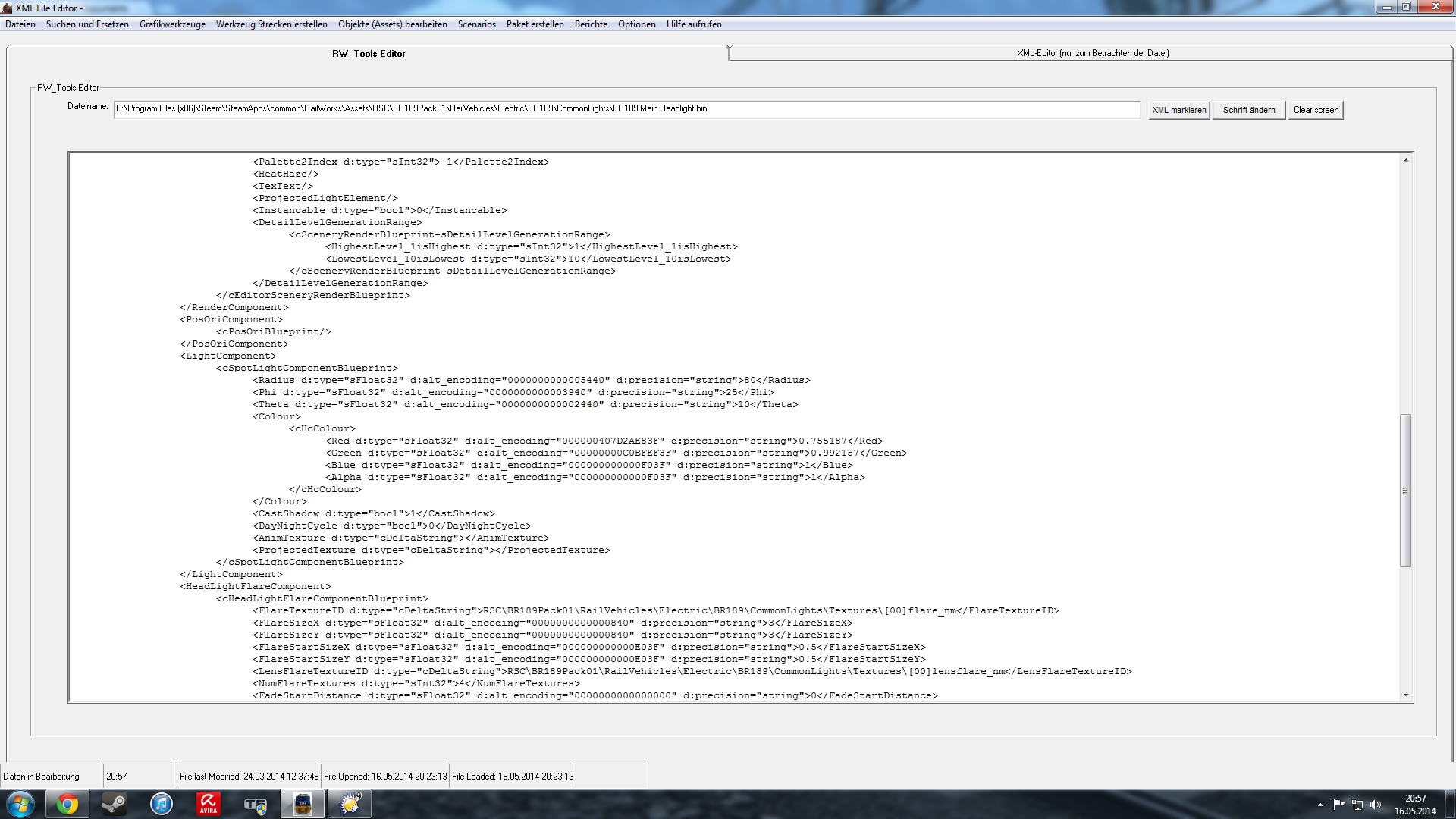The width and height of the screenshot is (1456, 819).
Task: Click the cPosOriBlueprint XML line
Action: coord(274,331)
